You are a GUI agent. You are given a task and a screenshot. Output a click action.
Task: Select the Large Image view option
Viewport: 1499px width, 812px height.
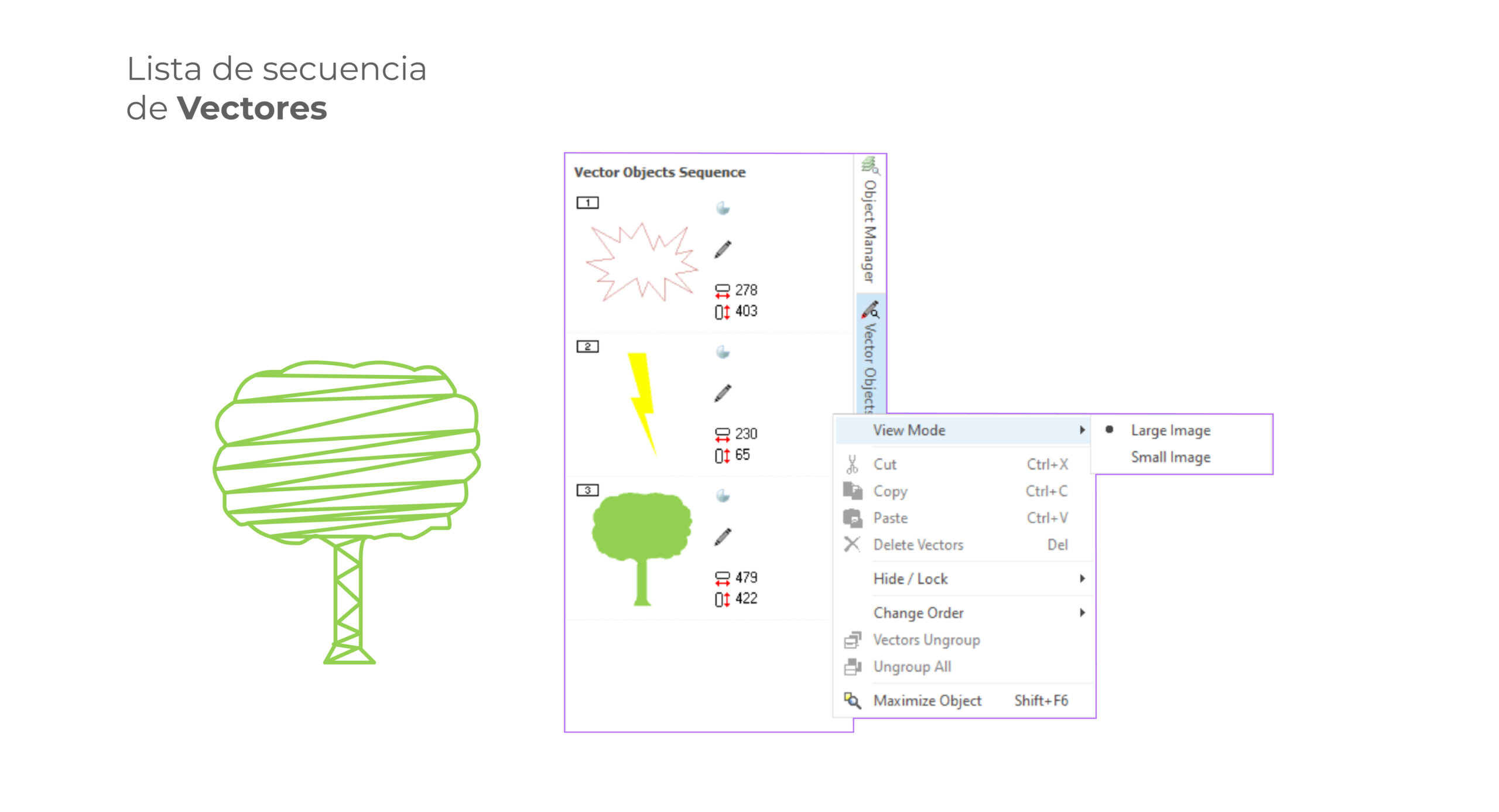1170,430
